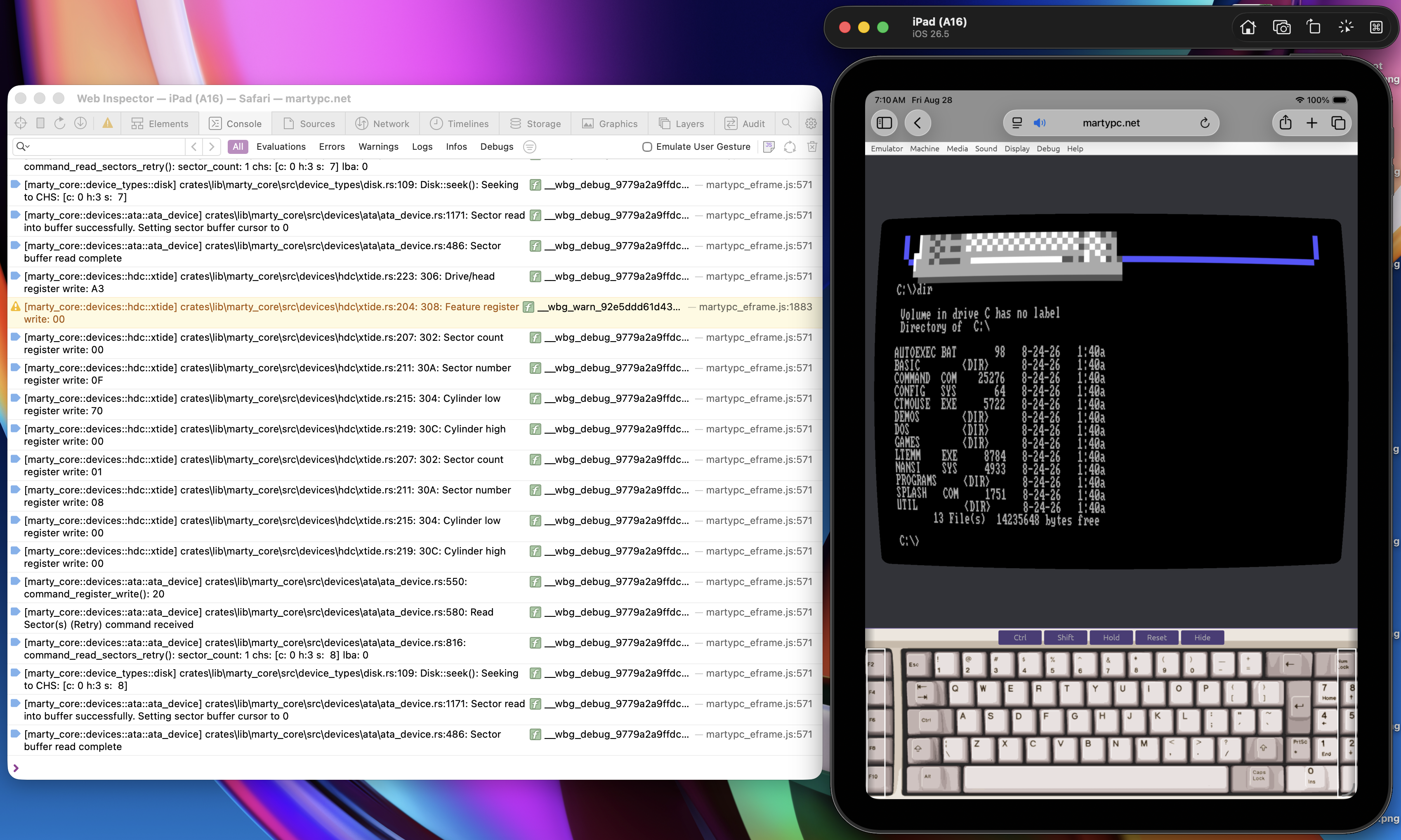Filter console to Infos only

click(456, 146)
